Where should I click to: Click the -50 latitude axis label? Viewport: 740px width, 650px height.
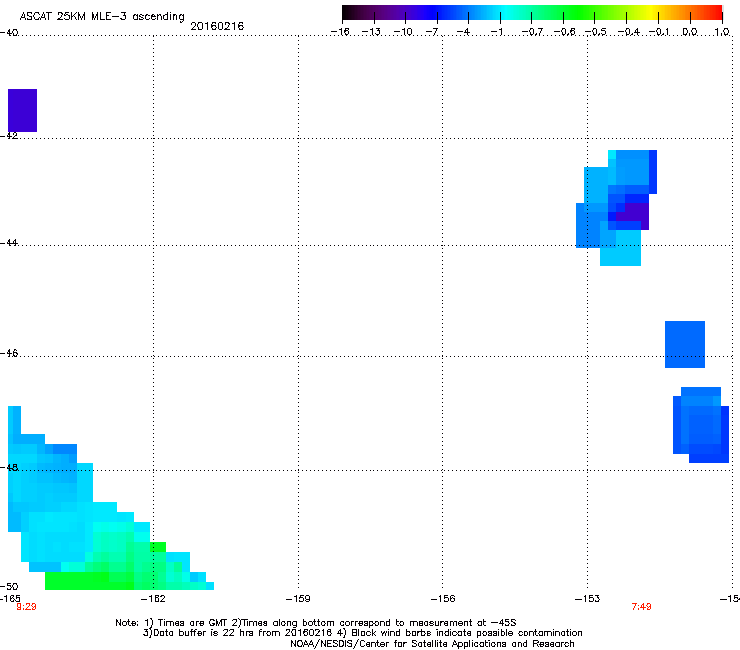coord(9,586)
